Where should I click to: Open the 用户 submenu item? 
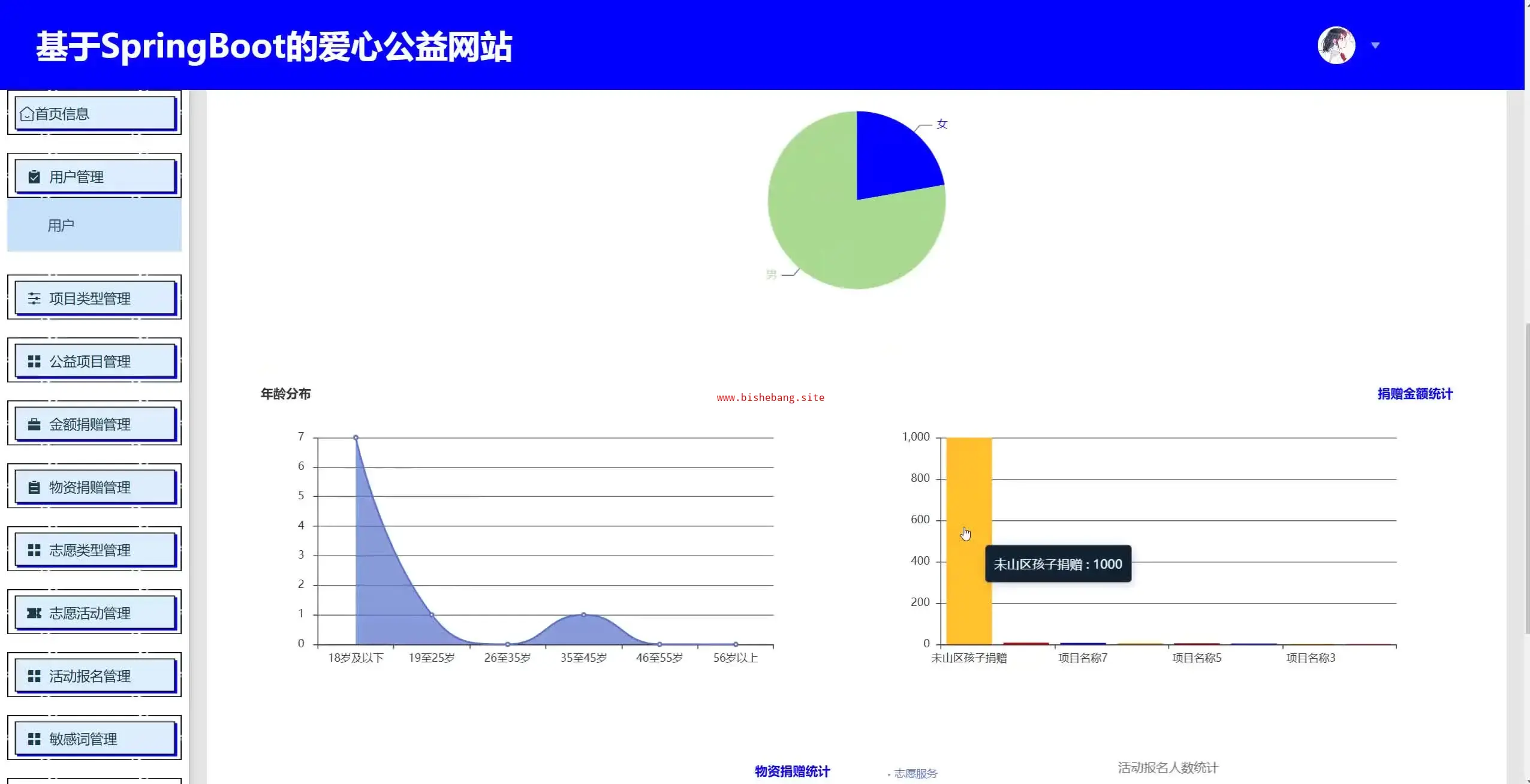point(61,226)
